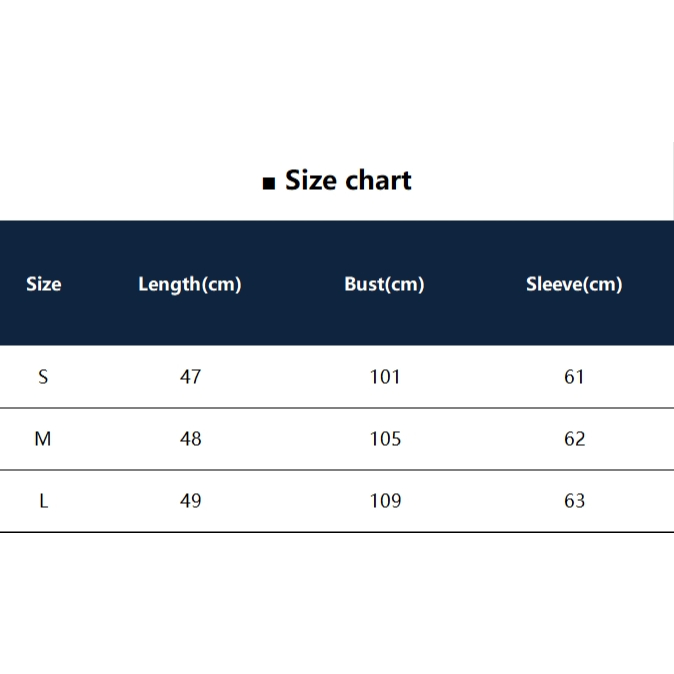Select the length value 48

[190, 439]
